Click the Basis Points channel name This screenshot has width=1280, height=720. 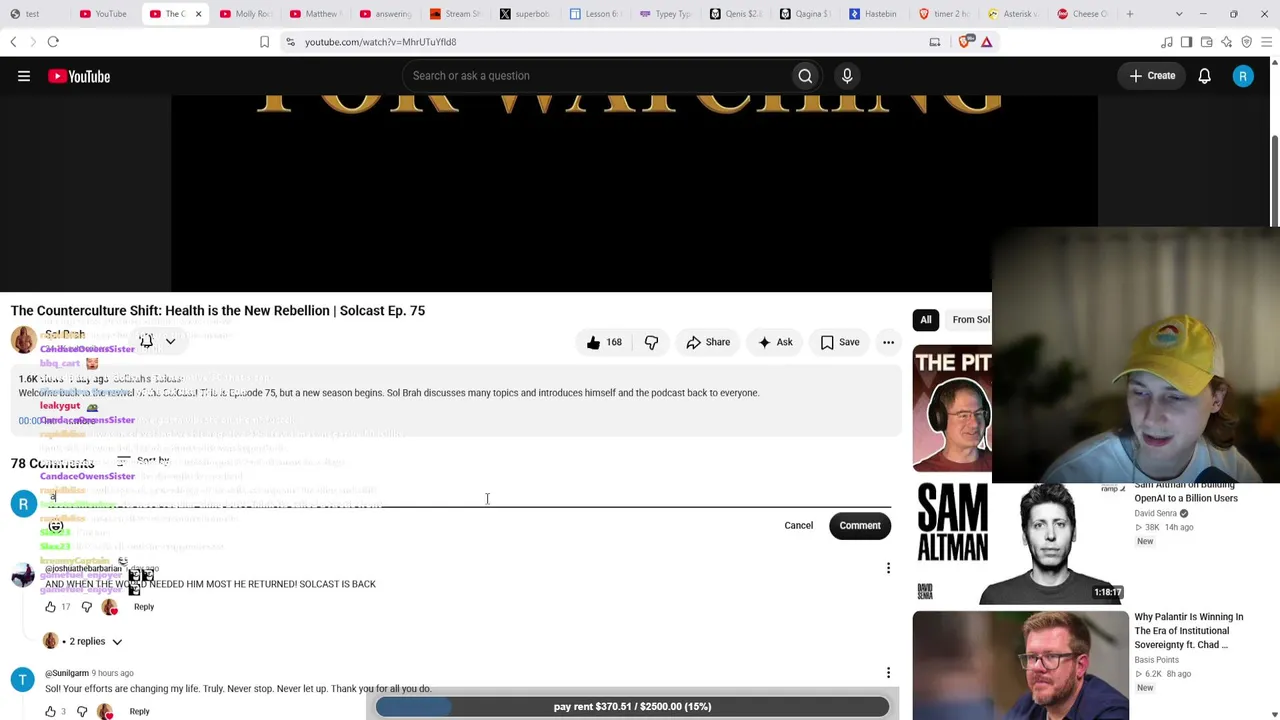point(1157,660)
